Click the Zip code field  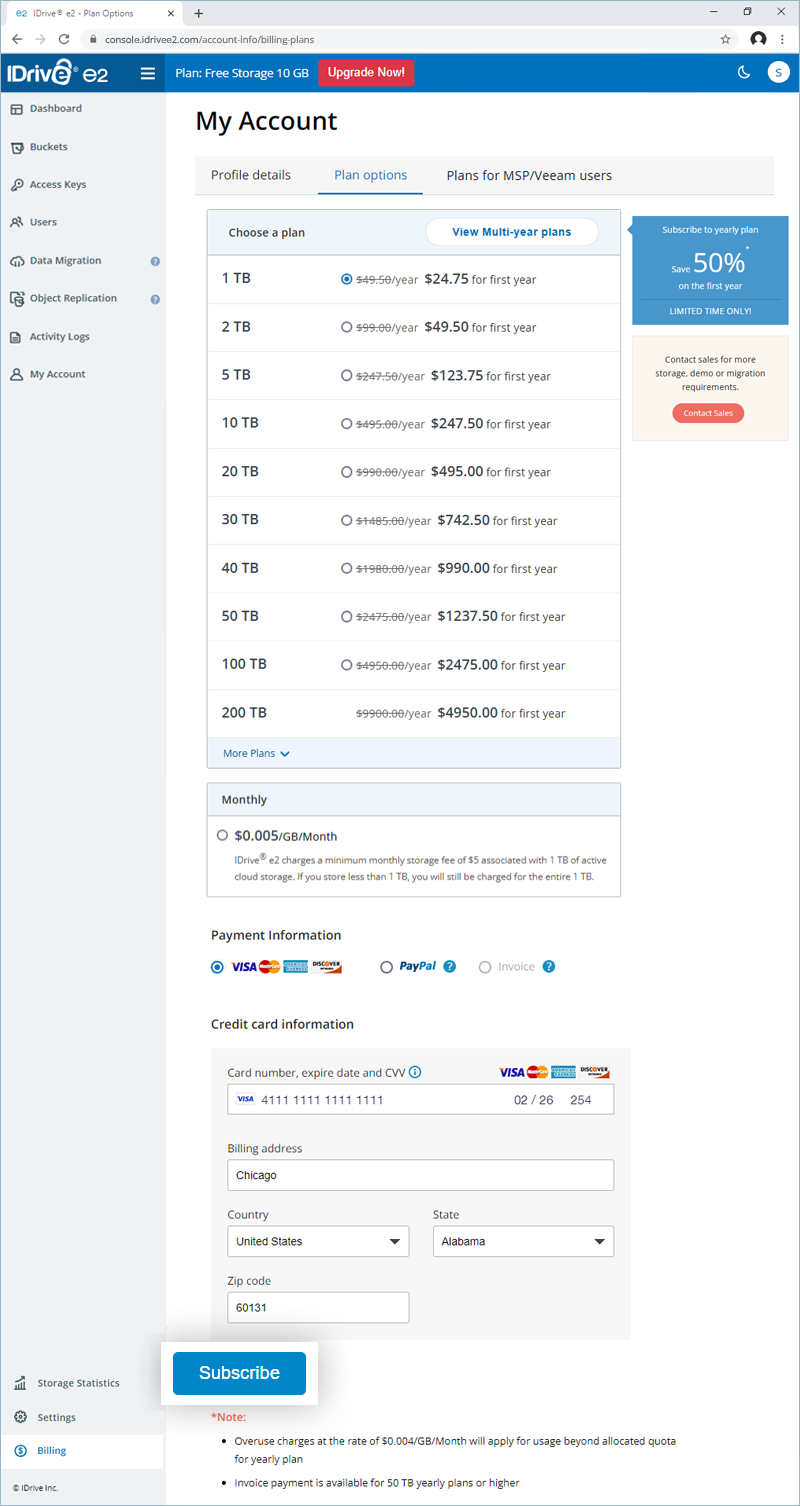tap(318, 1307)
